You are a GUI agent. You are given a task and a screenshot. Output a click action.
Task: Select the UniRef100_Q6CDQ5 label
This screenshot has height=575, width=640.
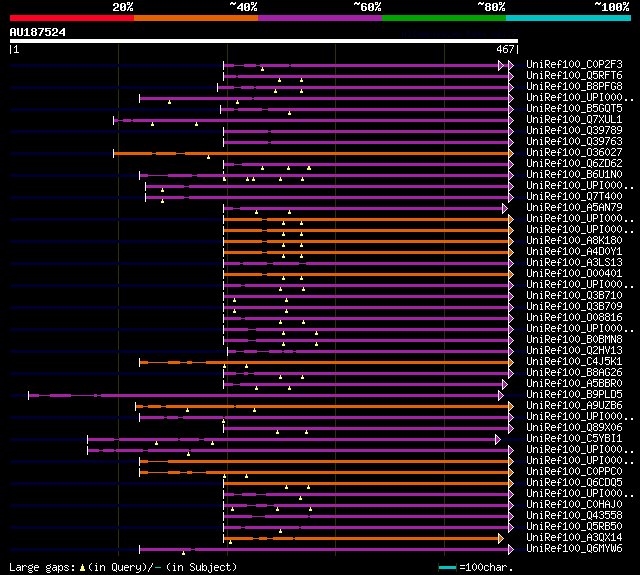pos(574,483)
